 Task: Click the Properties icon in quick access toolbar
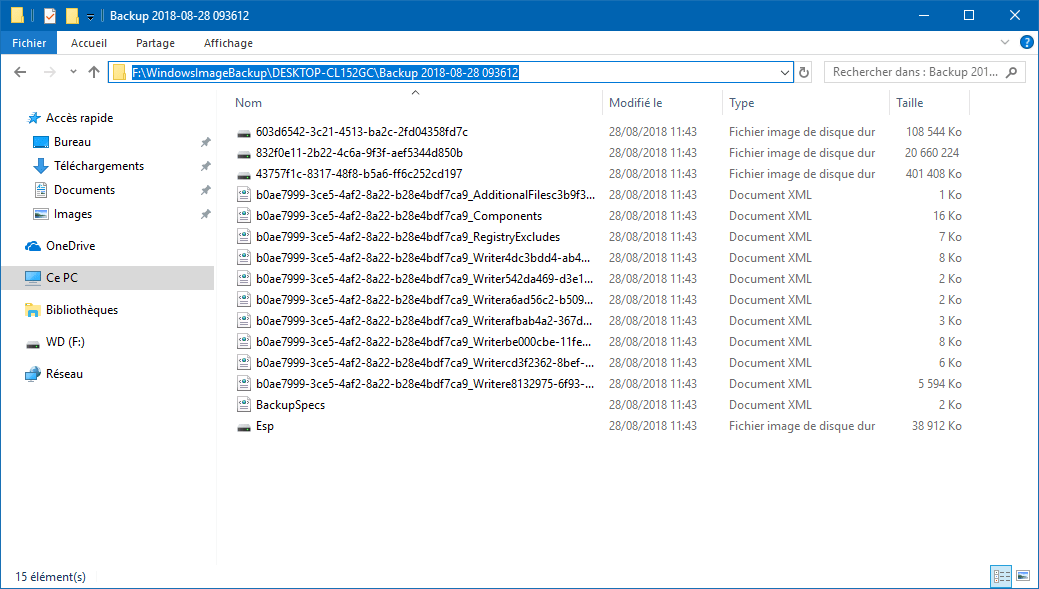tap(50, 15)
